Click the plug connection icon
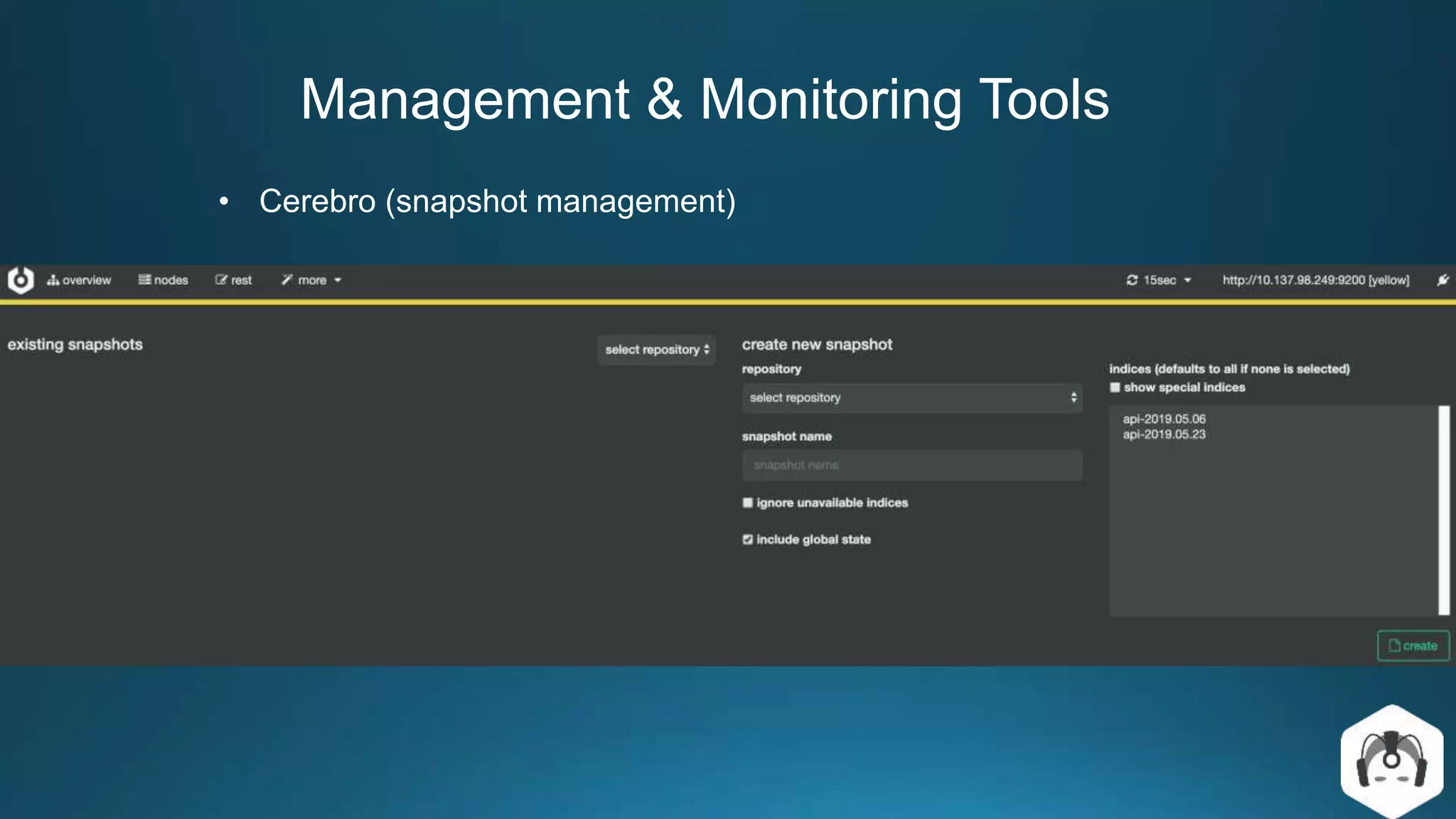Screen dimensions: 1456x819 pos(1442,280)
